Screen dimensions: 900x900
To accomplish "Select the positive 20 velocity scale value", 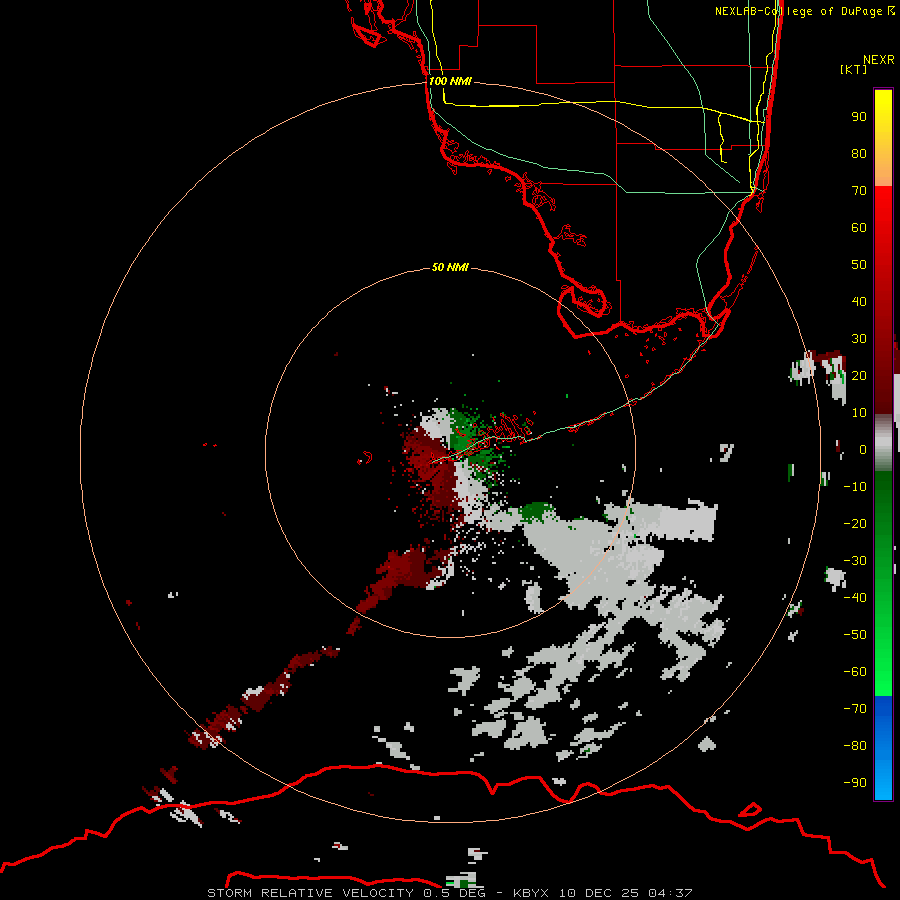I will (x=859, y=375).
